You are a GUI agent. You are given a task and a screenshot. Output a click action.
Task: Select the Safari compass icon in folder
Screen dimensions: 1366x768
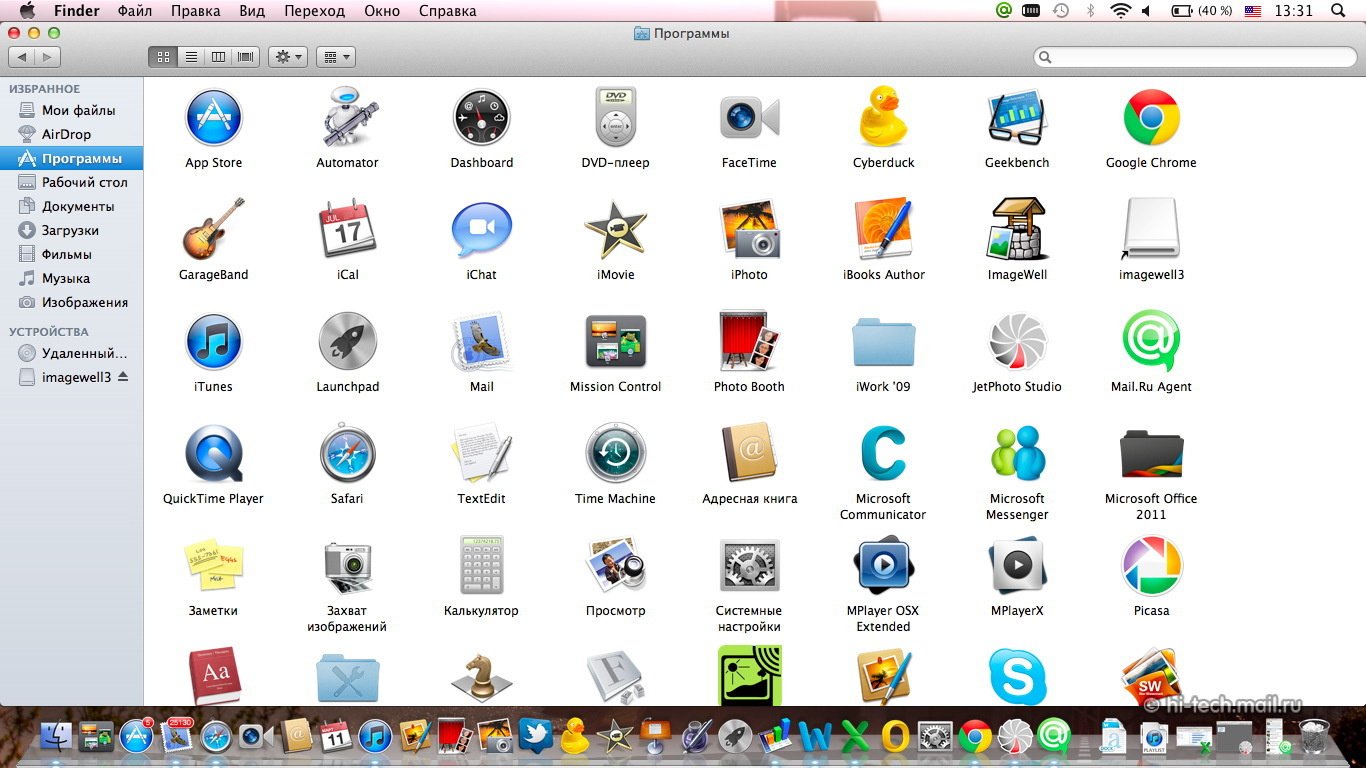coord(348,454)
